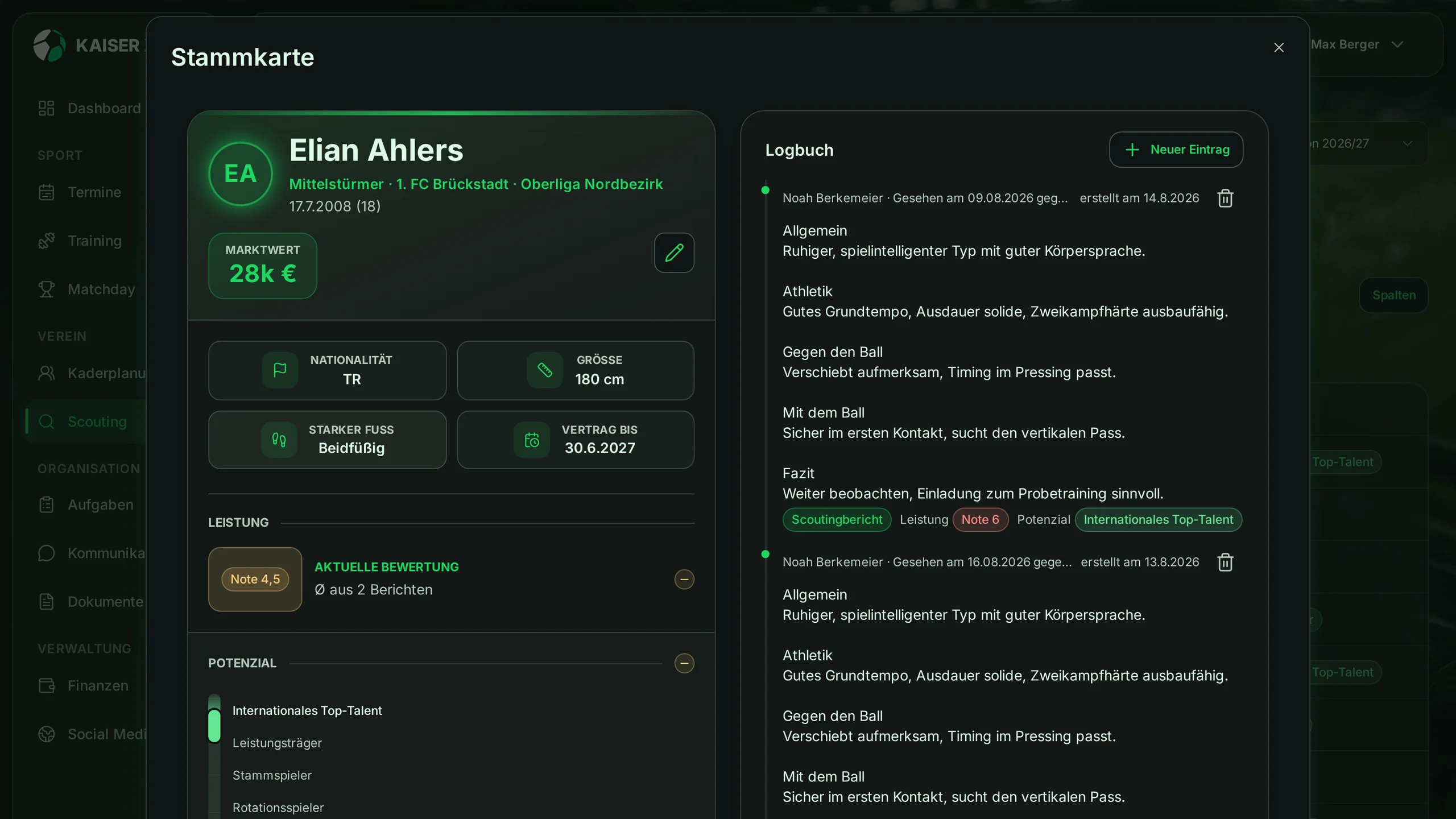Delete the log entry created 13.8.2026

1225,562
